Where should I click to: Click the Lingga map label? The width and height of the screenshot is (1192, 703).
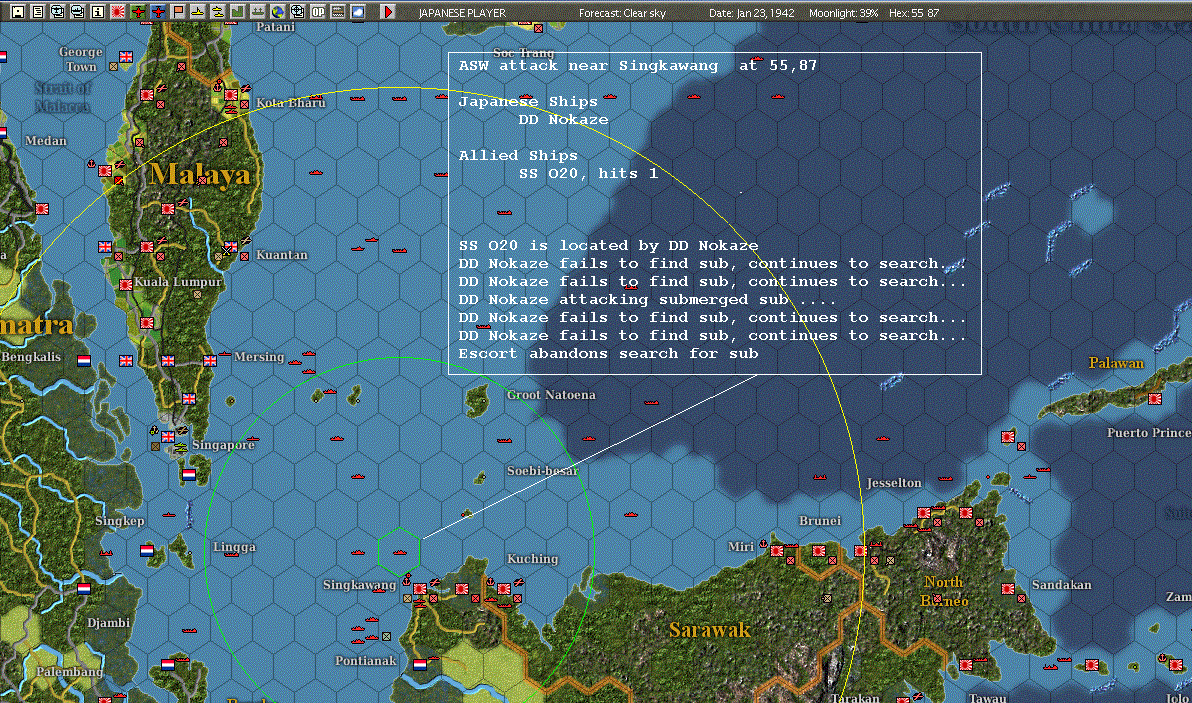click(234, 546)
